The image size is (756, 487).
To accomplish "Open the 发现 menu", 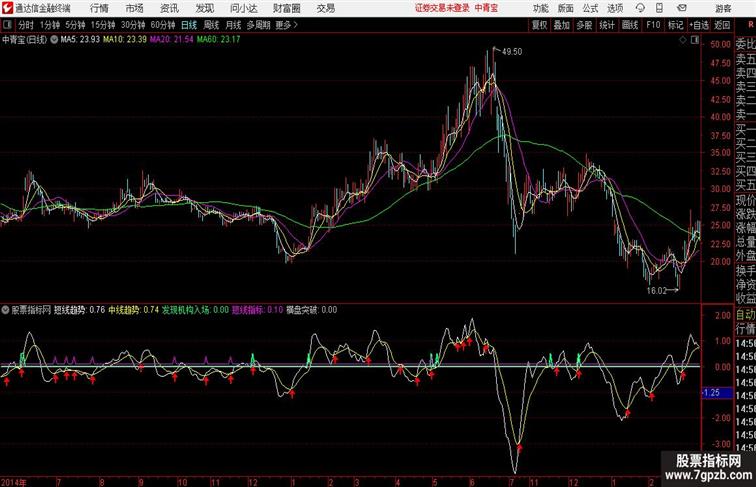I will [x=204, y=8].
